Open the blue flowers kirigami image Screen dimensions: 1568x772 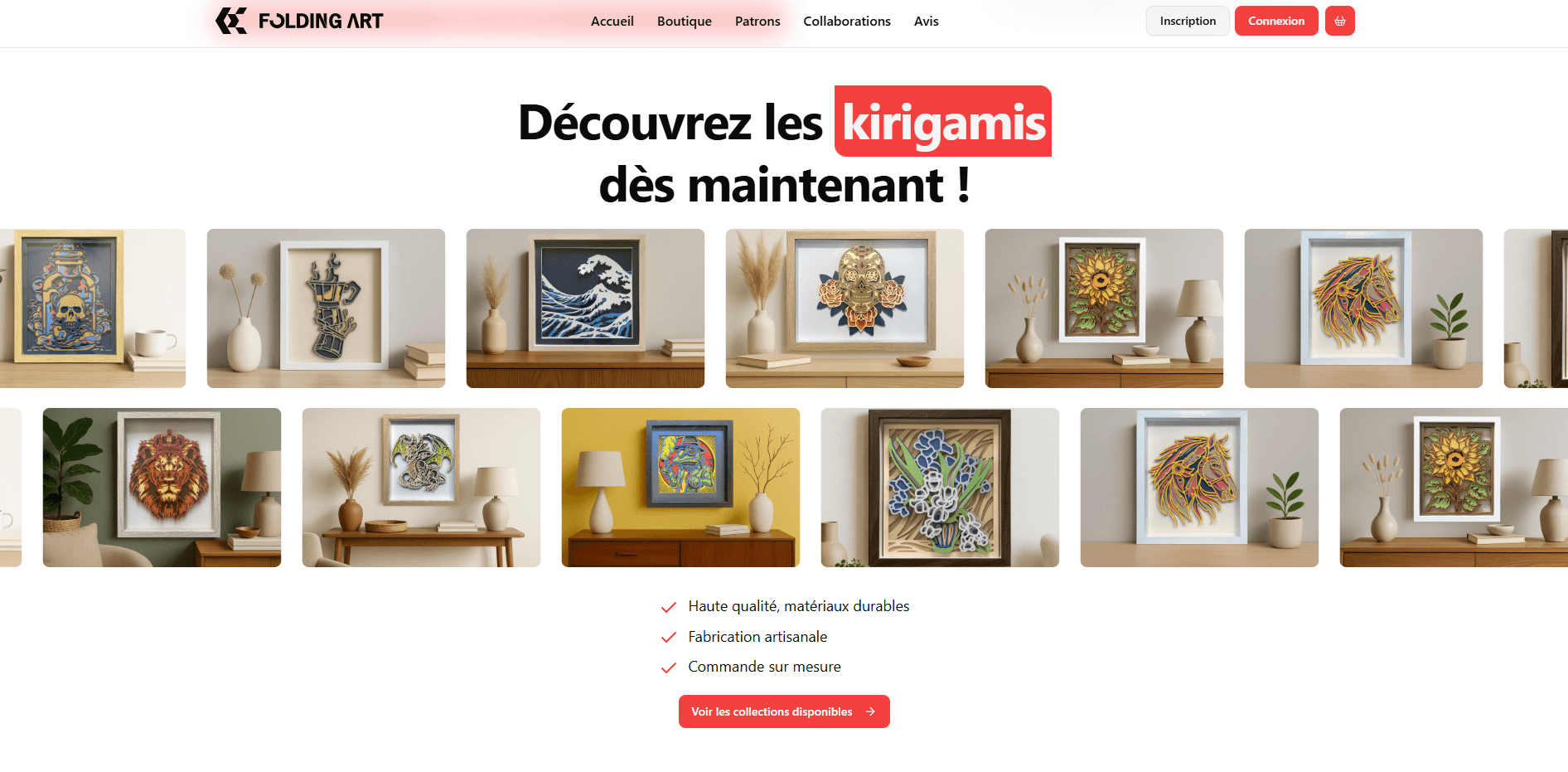point(940,488)
